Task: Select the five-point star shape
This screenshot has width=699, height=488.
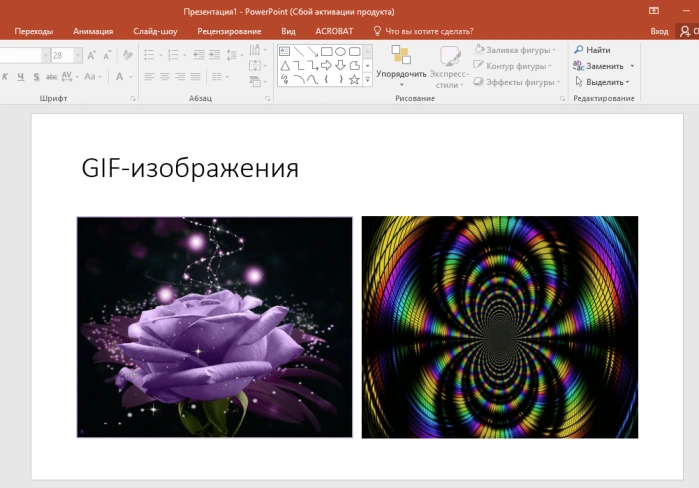Action: point(354,80)
